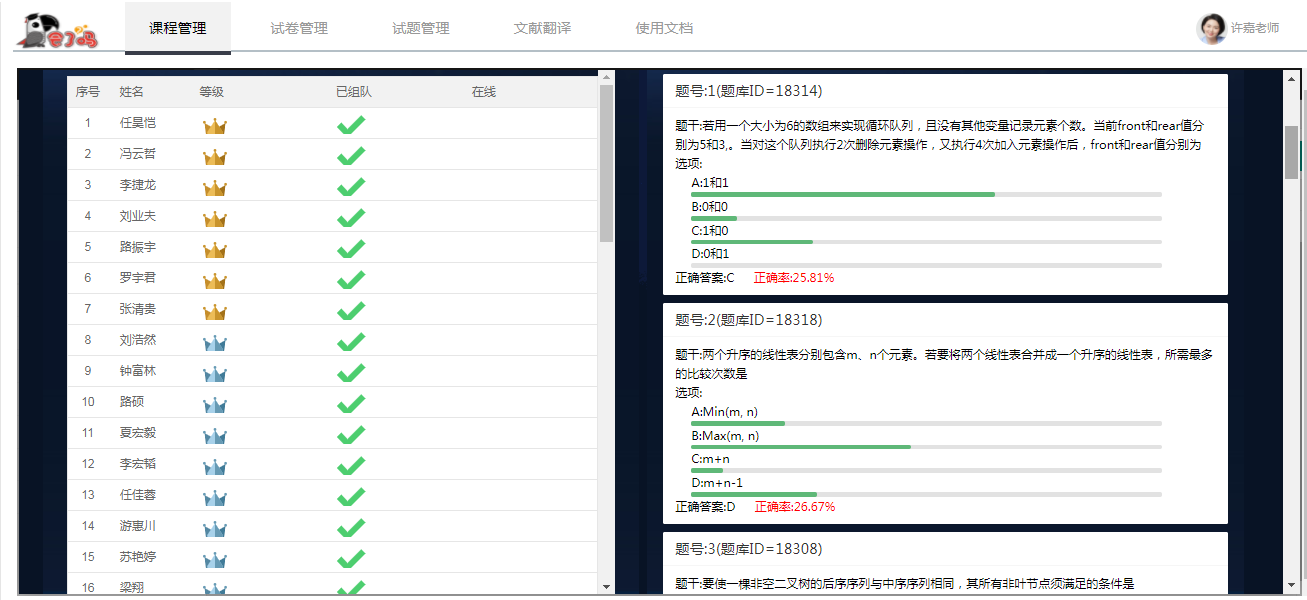
Task: Click green team checkmark for 路振宇
Action: 350,249
